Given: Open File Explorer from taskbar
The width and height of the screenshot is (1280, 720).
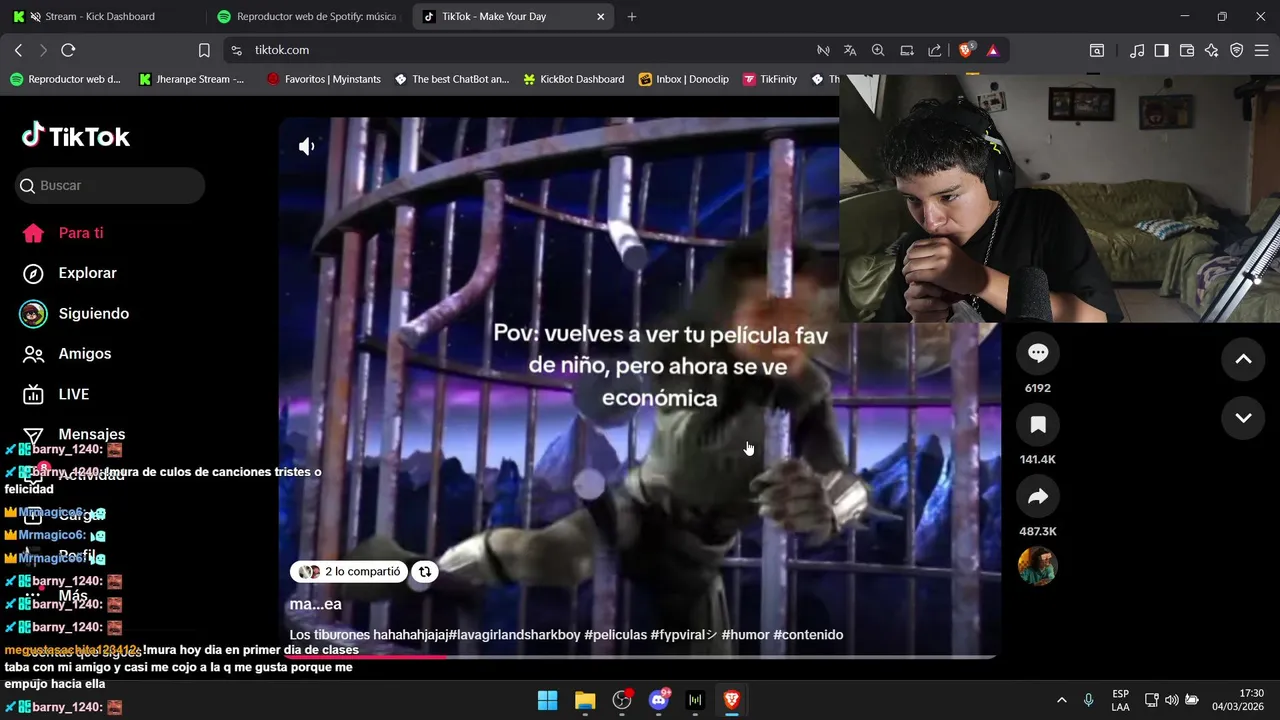Looking at the screenshot, I should pos(585,700).
